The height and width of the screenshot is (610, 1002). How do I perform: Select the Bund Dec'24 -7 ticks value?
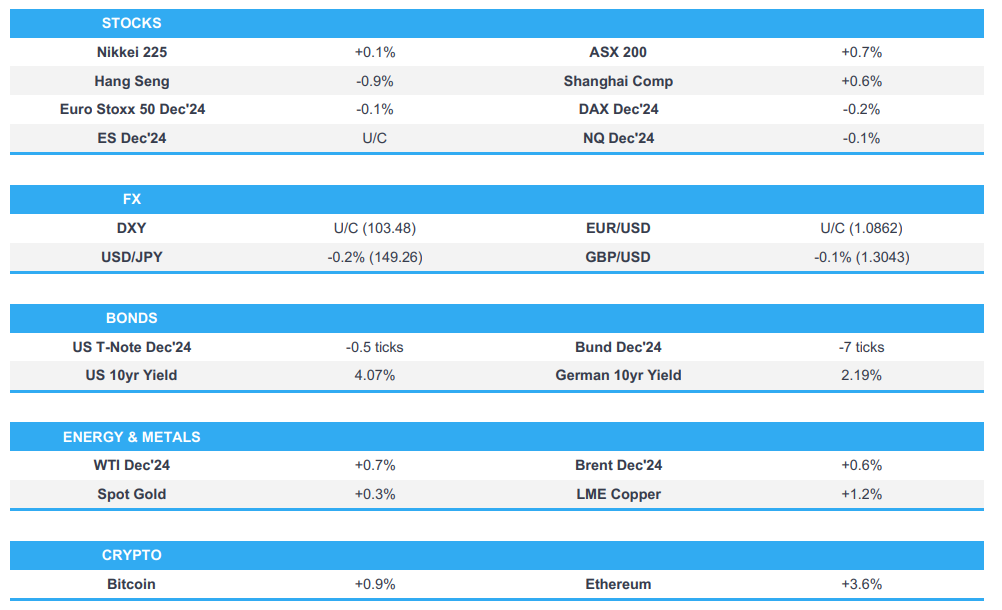(x=861, y=347)
